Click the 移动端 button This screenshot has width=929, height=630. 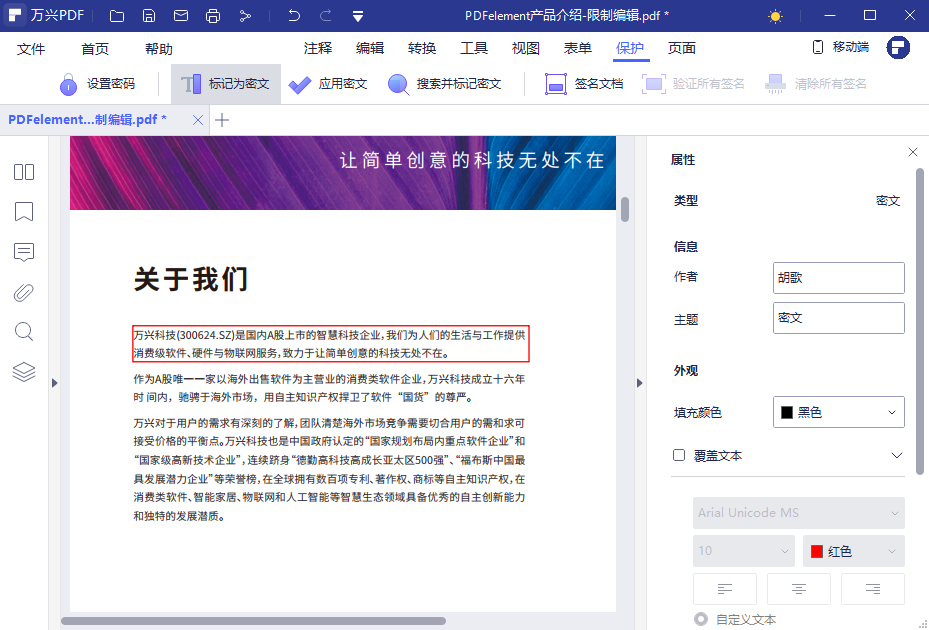(x=840, y=46)
